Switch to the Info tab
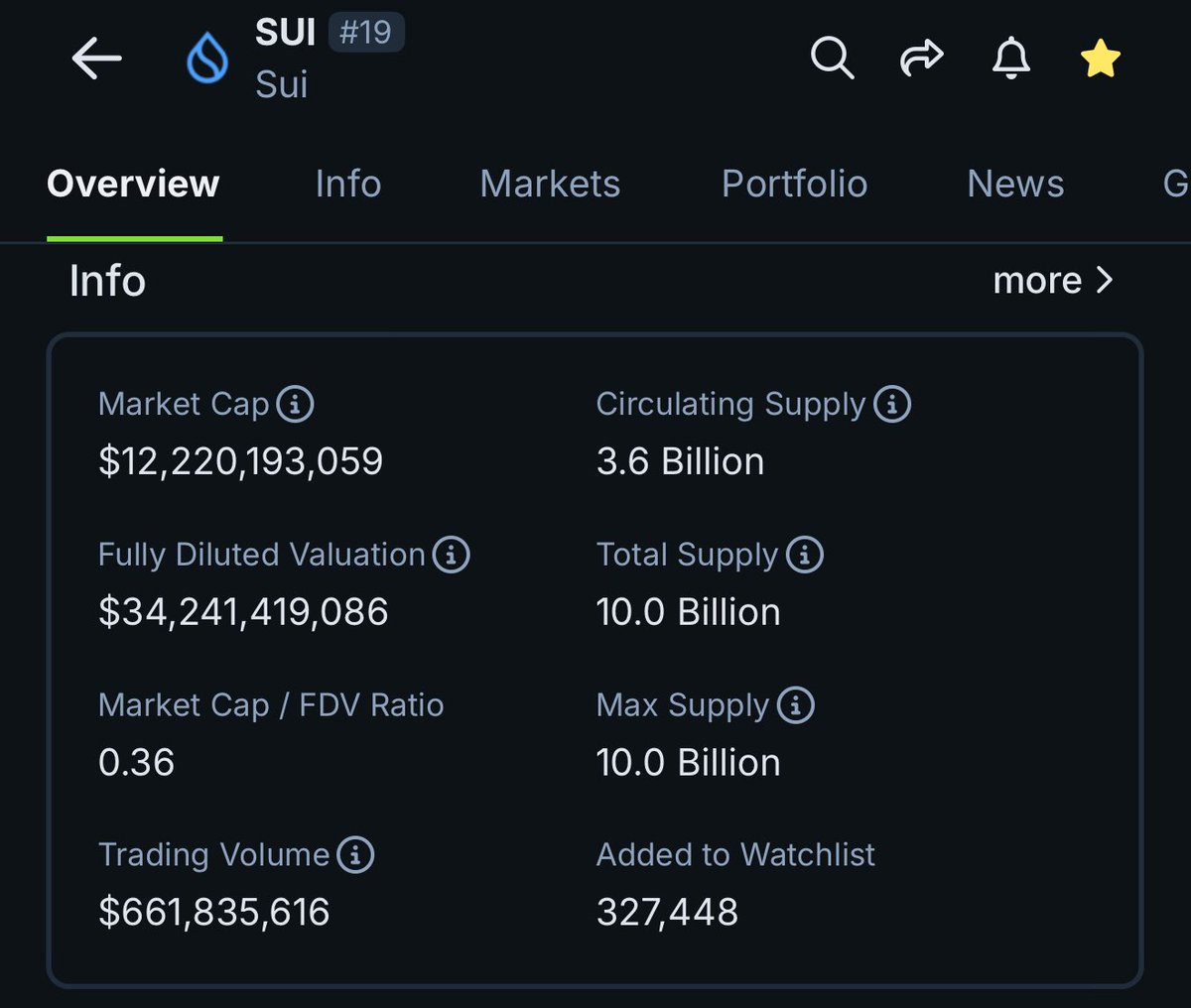Viewport: 1191px width, 1008px height. [348, 184]
